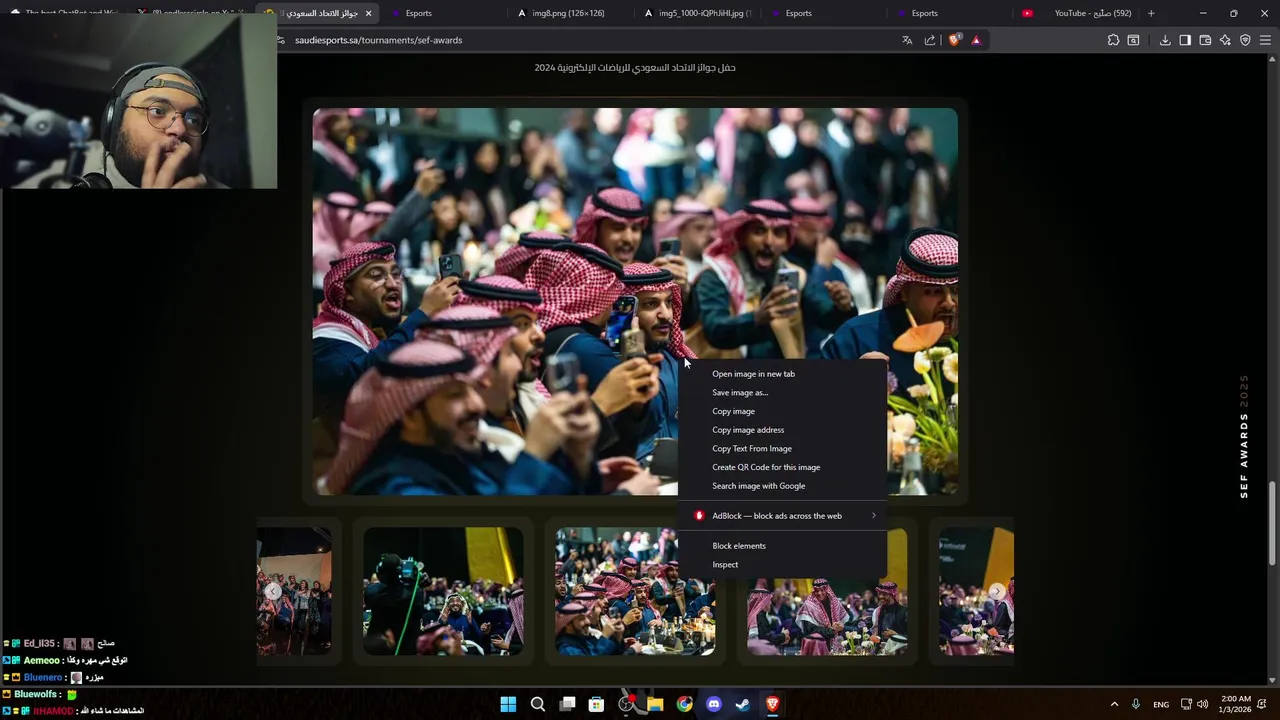The height and width of the screenshot is (720, 1280).
Task: Open taskbar Search magnifier
Action: [538, 704]
